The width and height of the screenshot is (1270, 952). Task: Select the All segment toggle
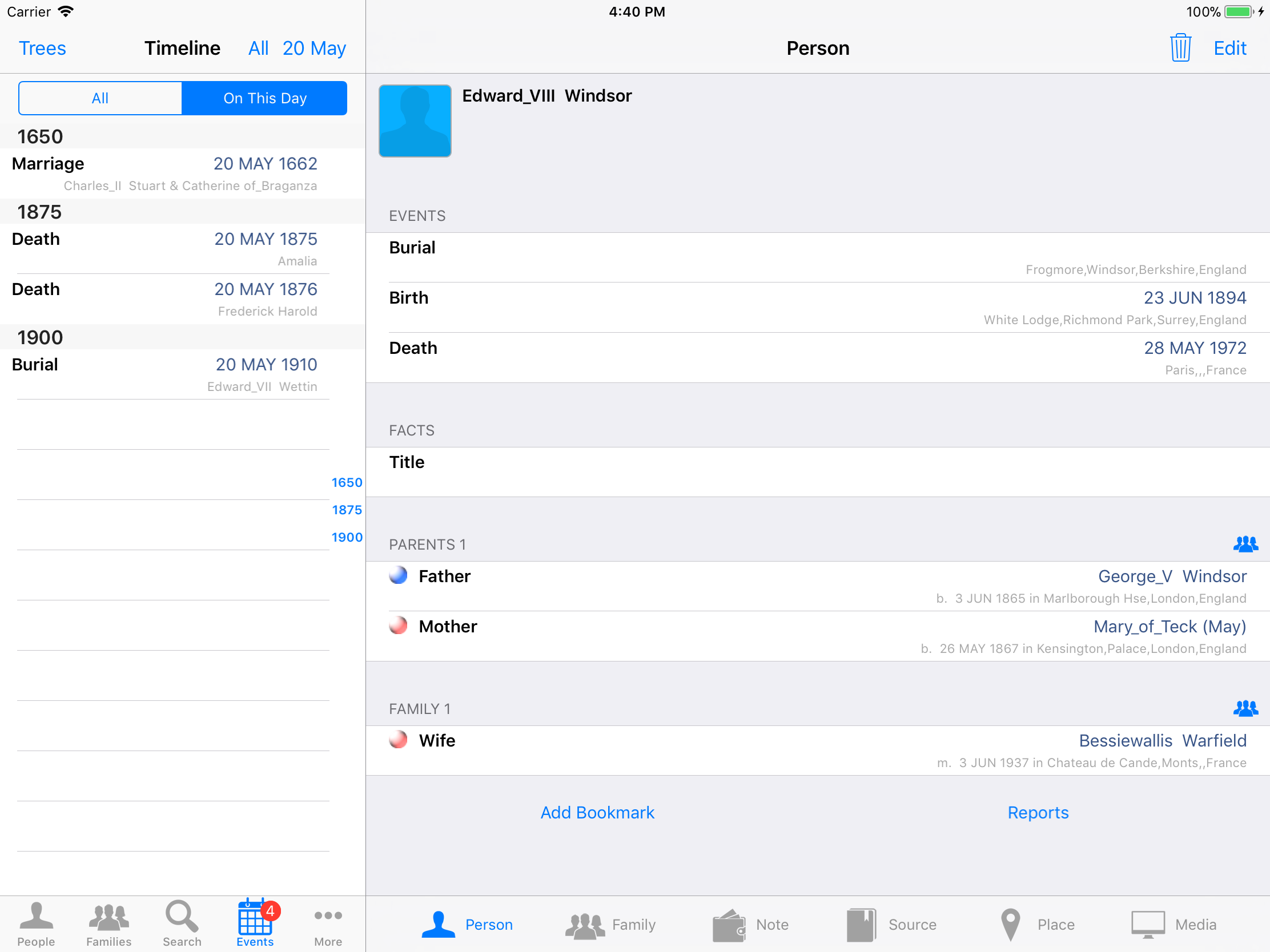point(101,98)
